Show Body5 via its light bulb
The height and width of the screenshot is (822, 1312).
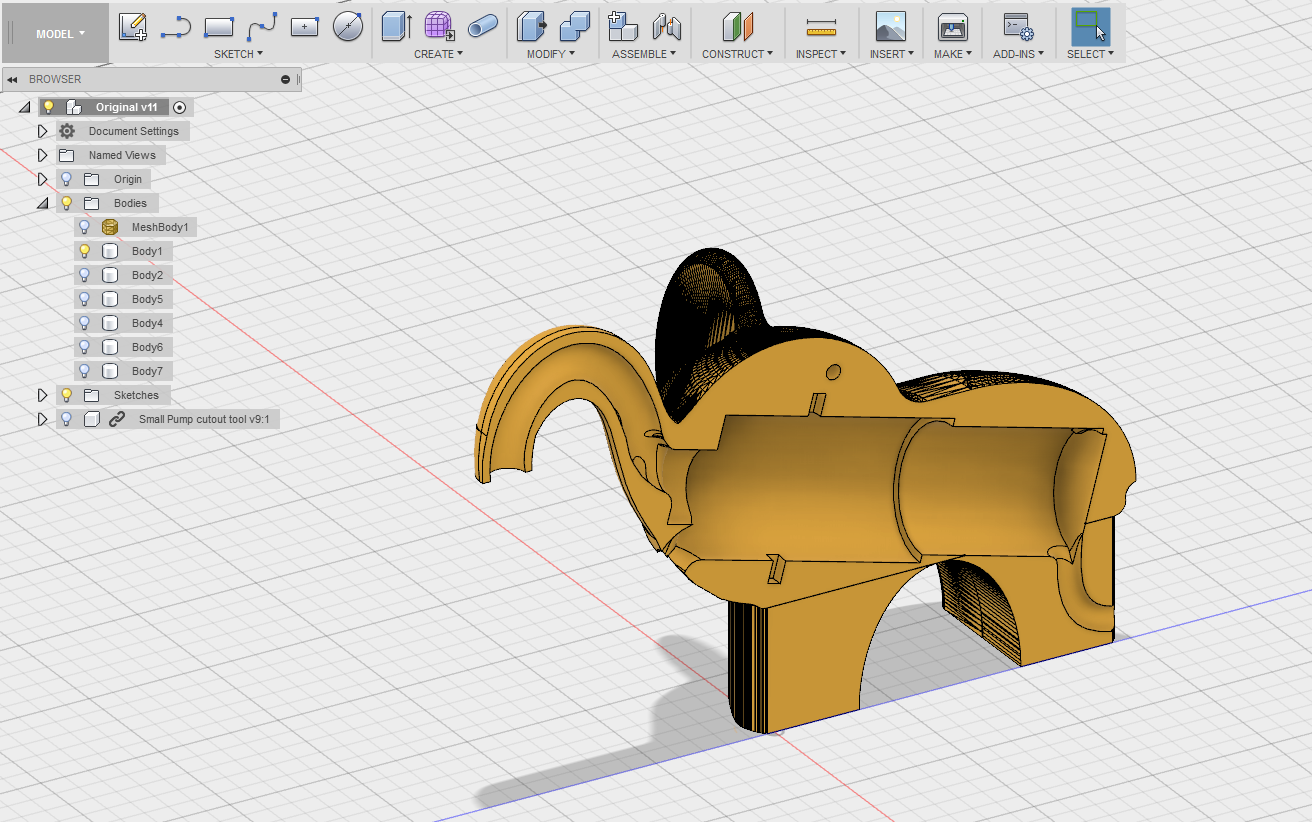(85, 299)
